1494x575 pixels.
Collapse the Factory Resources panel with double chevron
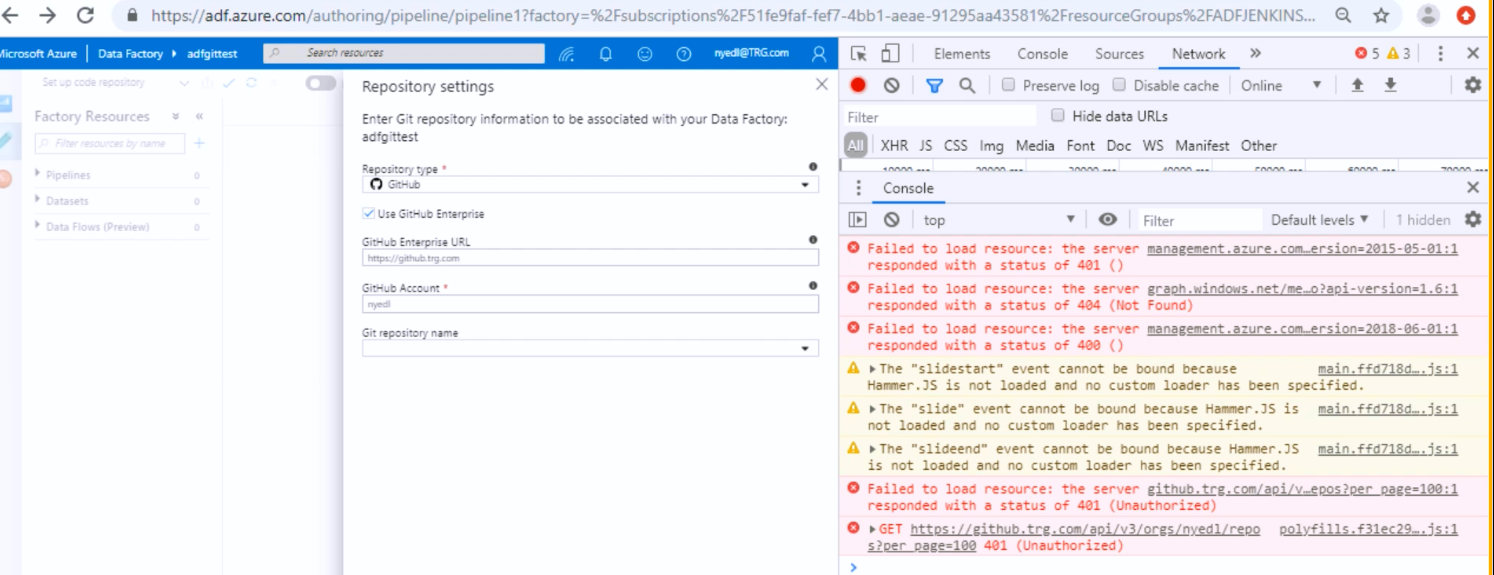click(199, 116)
